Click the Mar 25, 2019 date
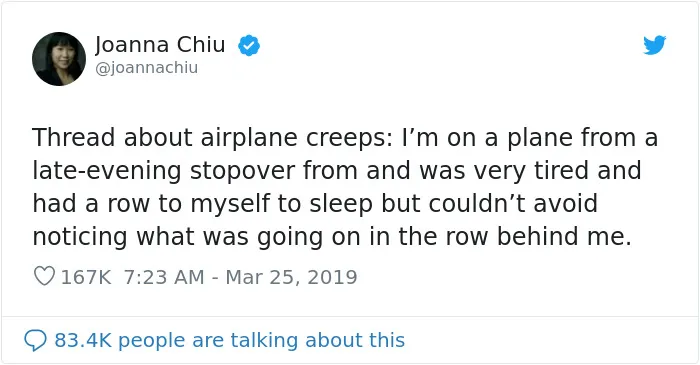700x365 pixels. pyautogui.click(x=292, y=277)
